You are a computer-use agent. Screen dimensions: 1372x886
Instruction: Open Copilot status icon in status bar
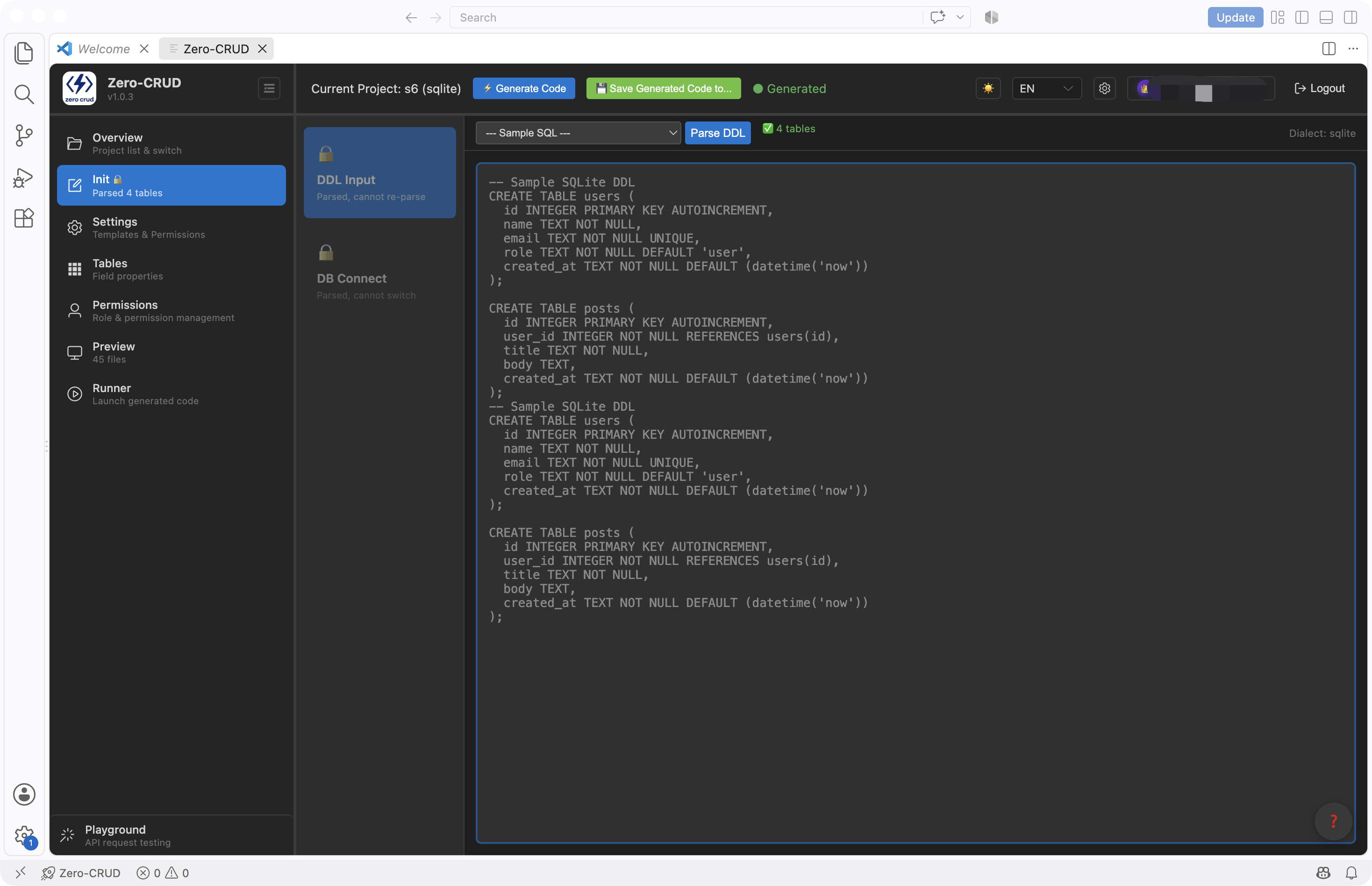pos(1323,873)
